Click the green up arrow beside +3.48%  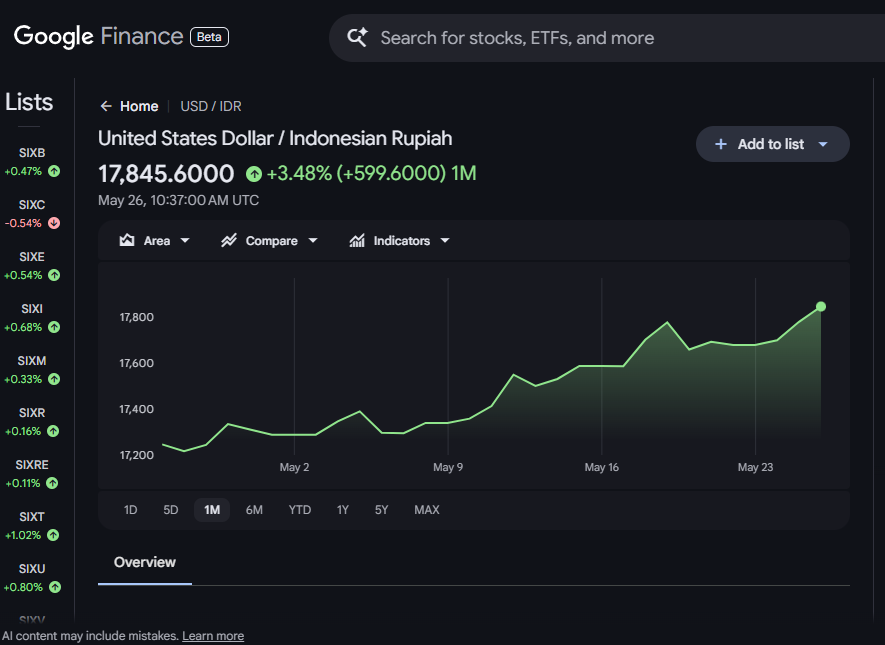[254, 173]
